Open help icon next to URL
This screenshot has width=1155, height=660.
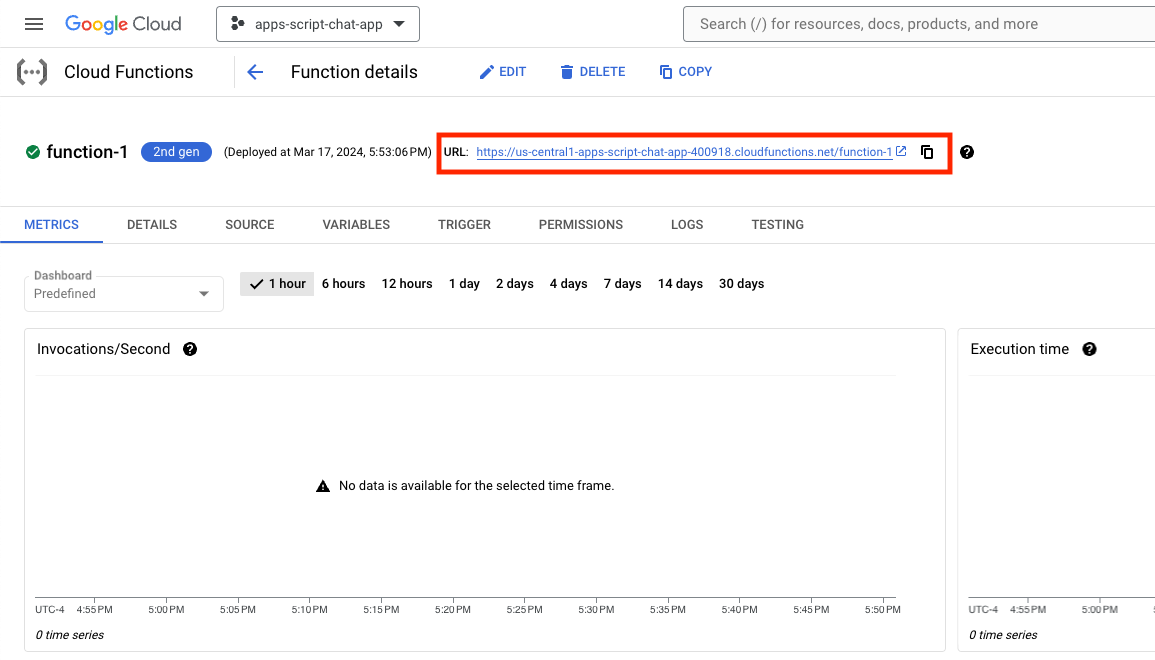click(x=966, y=152)
